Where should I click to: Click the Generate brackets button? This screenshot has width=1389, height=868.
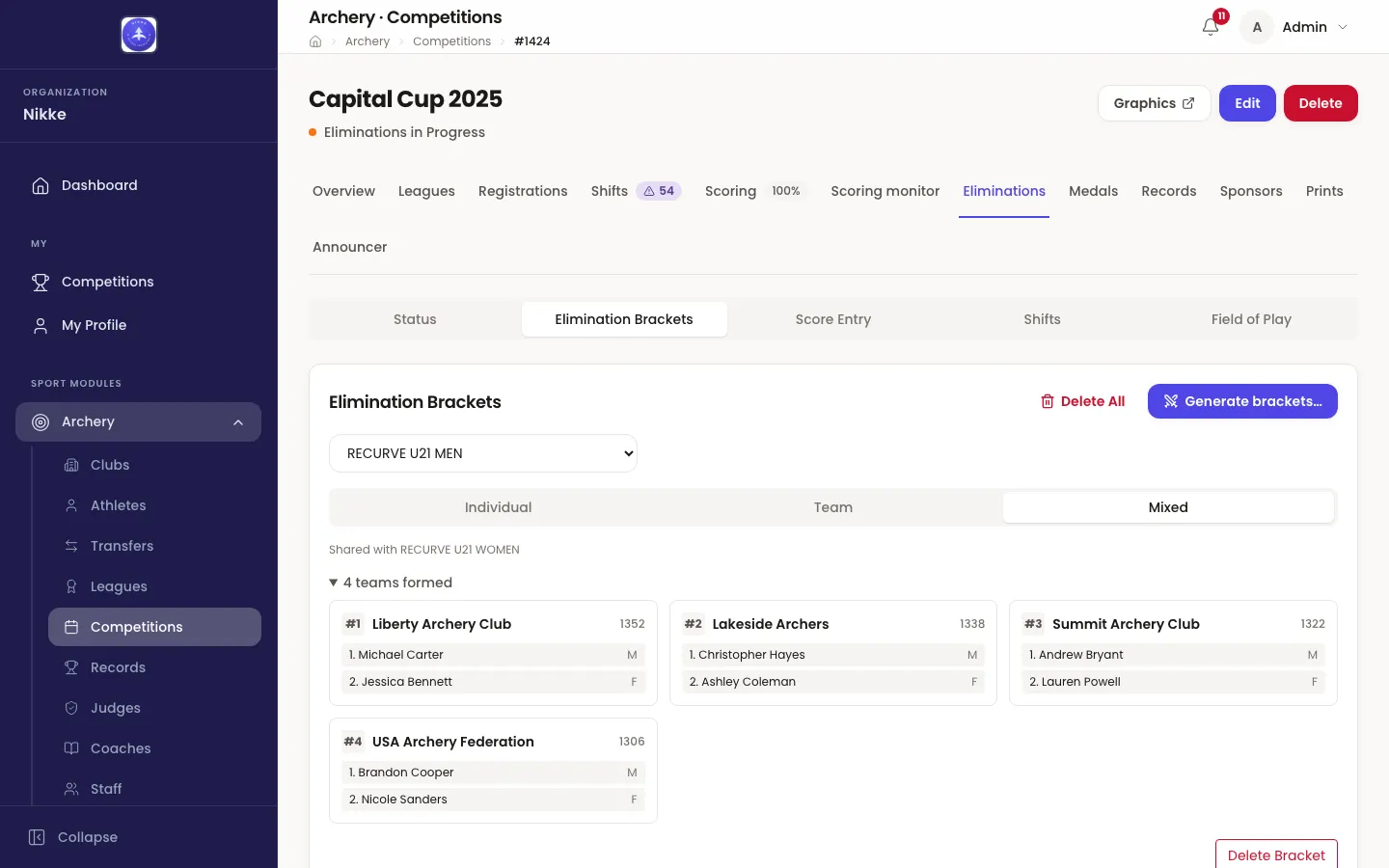1242,401
